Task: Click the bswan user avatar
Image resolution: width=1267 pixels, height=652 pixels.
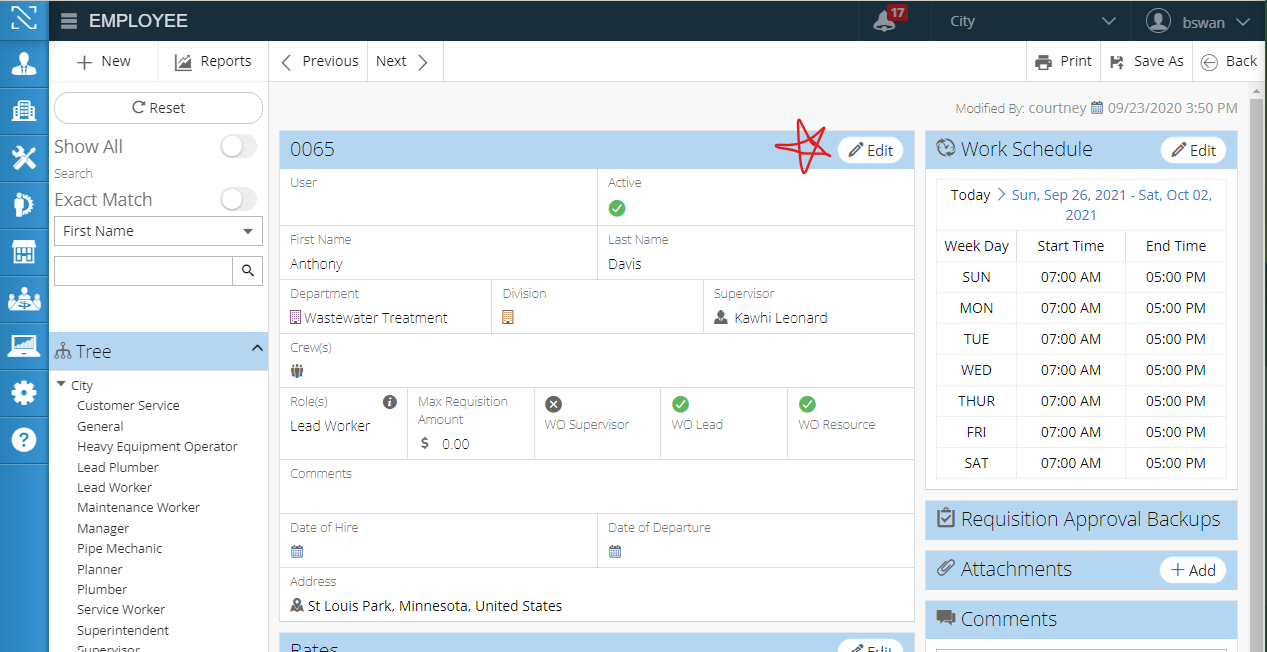Action: pyautogui.click(x=1158, y=21)
